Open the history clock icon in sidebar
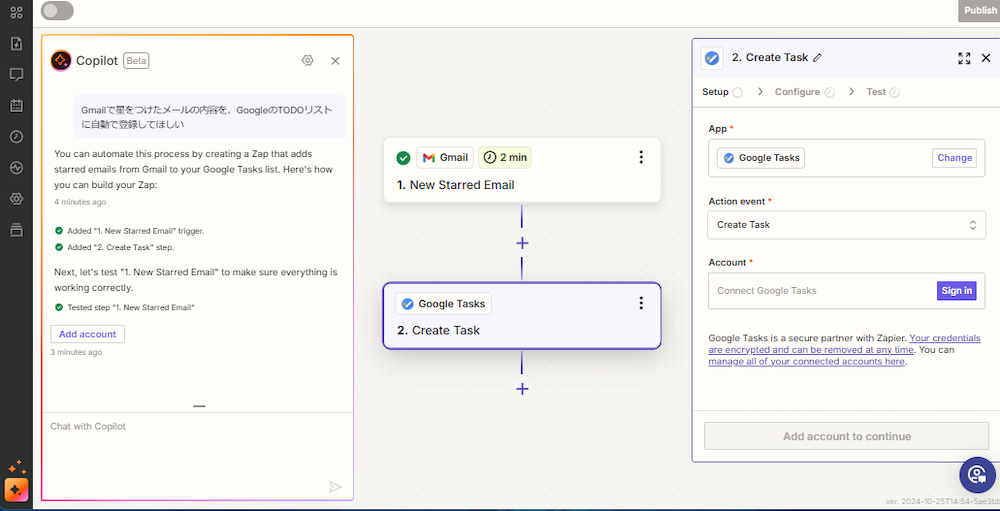Image resolution: width=1000 pixels, height=511 pixels. pos(17,137)
